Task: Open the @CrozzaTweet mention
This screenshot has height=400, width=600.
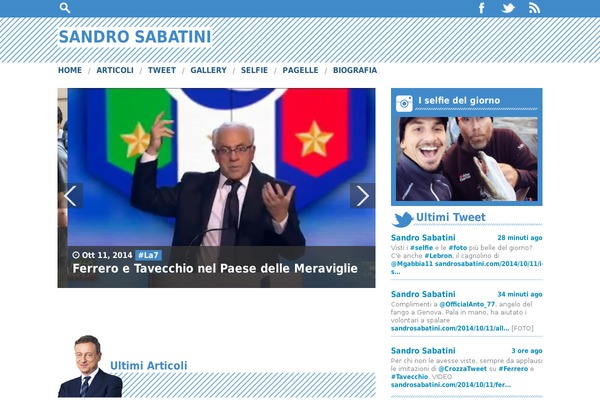Action: click(x=462, y=369)
